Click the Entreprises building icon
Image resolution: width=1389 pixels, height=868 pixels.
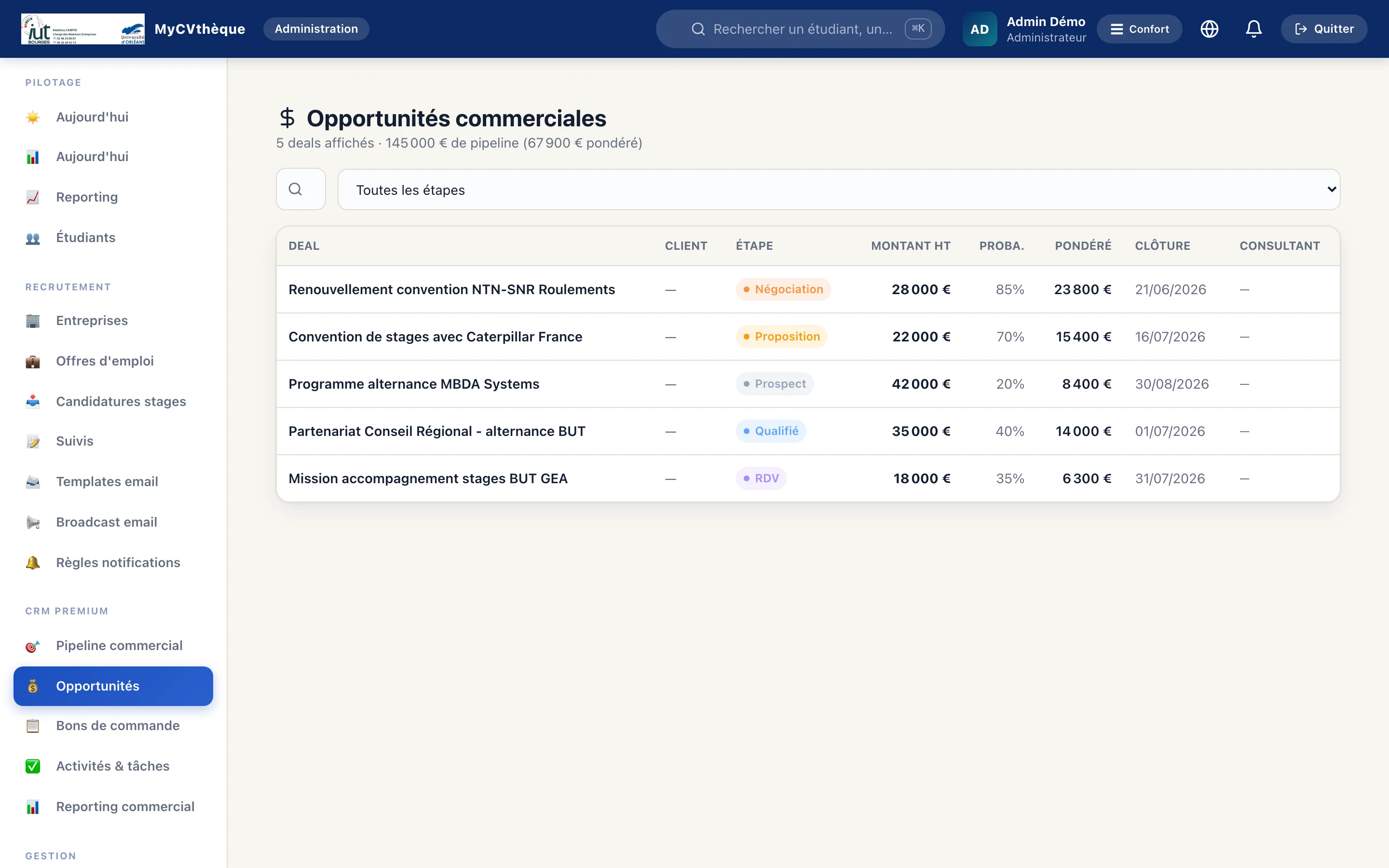coord(33,321)
